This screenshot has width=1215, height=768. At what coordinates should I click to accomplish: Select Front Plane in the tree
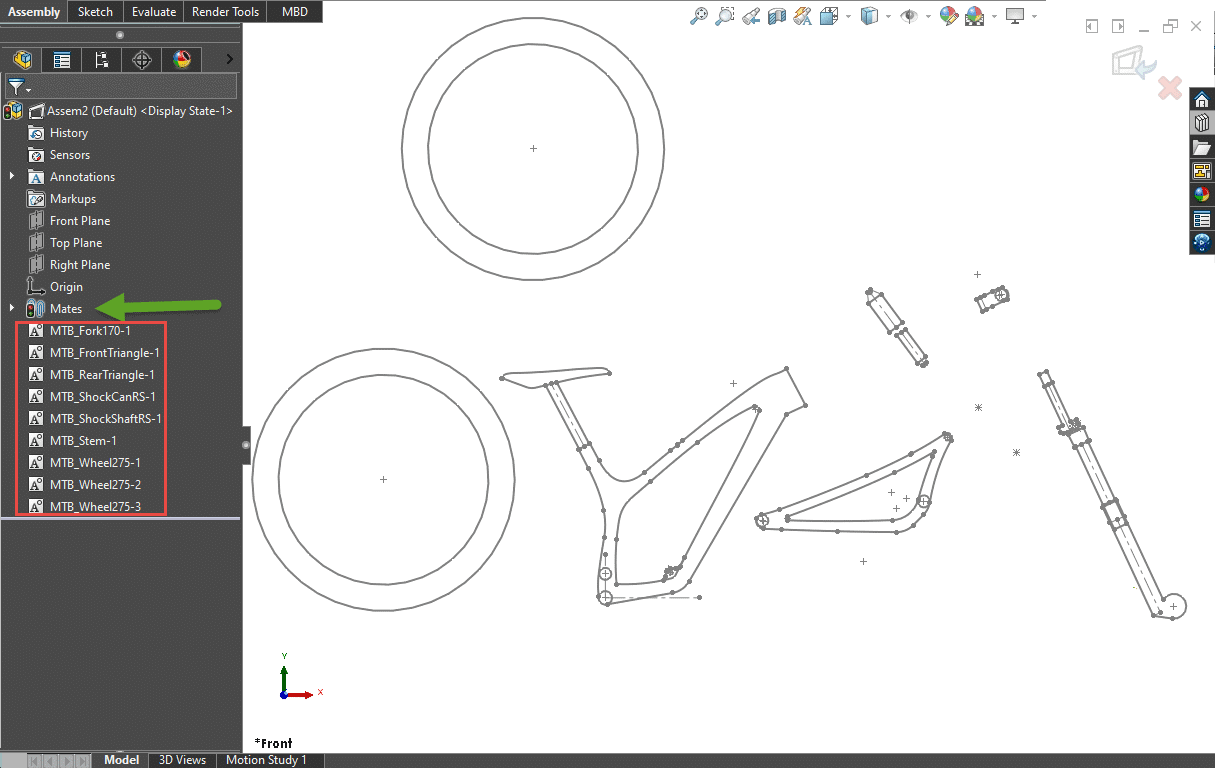point(80,221)
